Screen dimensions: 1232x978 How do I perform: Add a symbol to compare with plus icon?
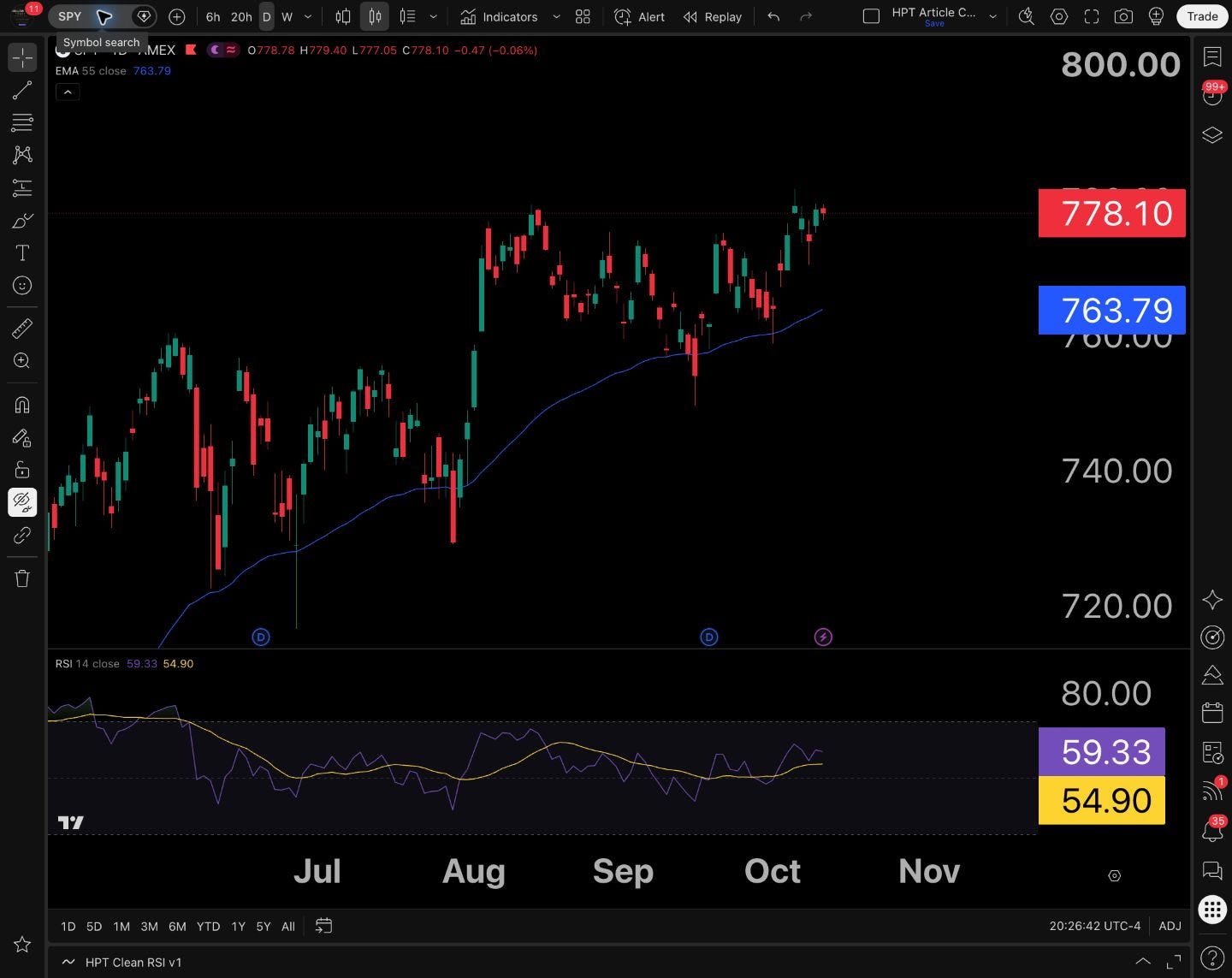(x=177, y=16)
